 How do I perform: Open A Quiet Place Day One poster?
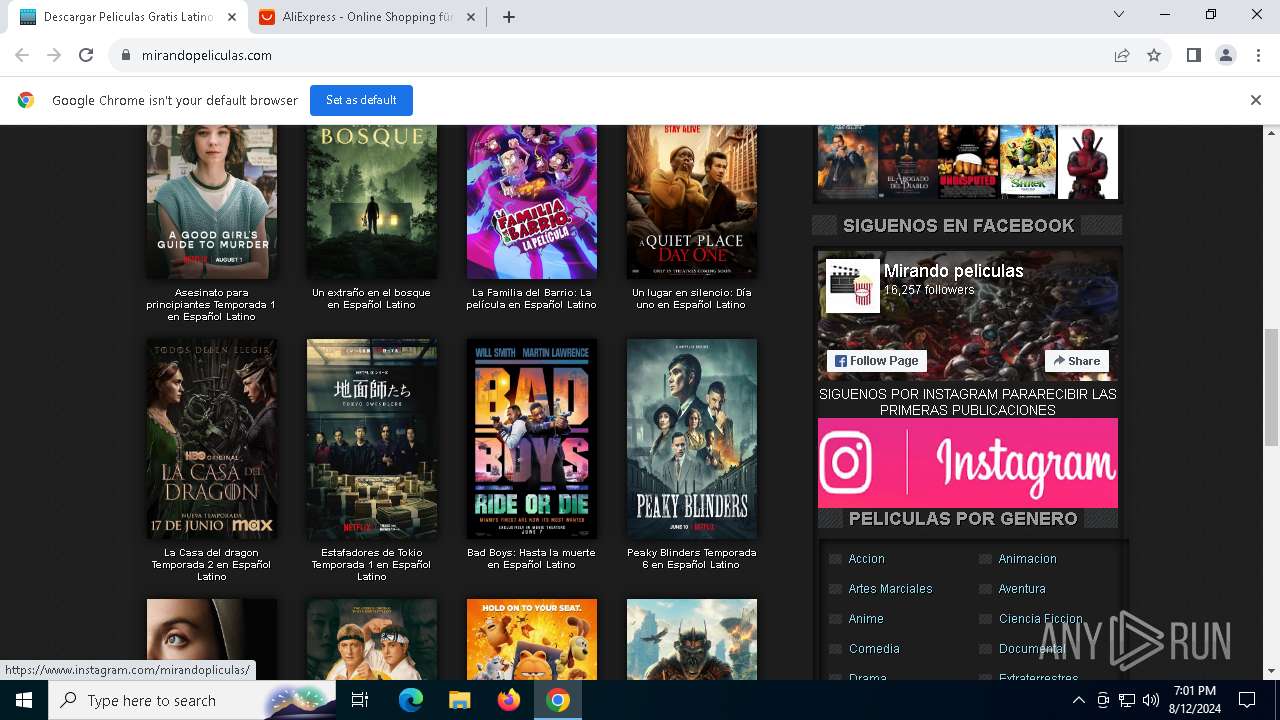(x=692, y=202)
